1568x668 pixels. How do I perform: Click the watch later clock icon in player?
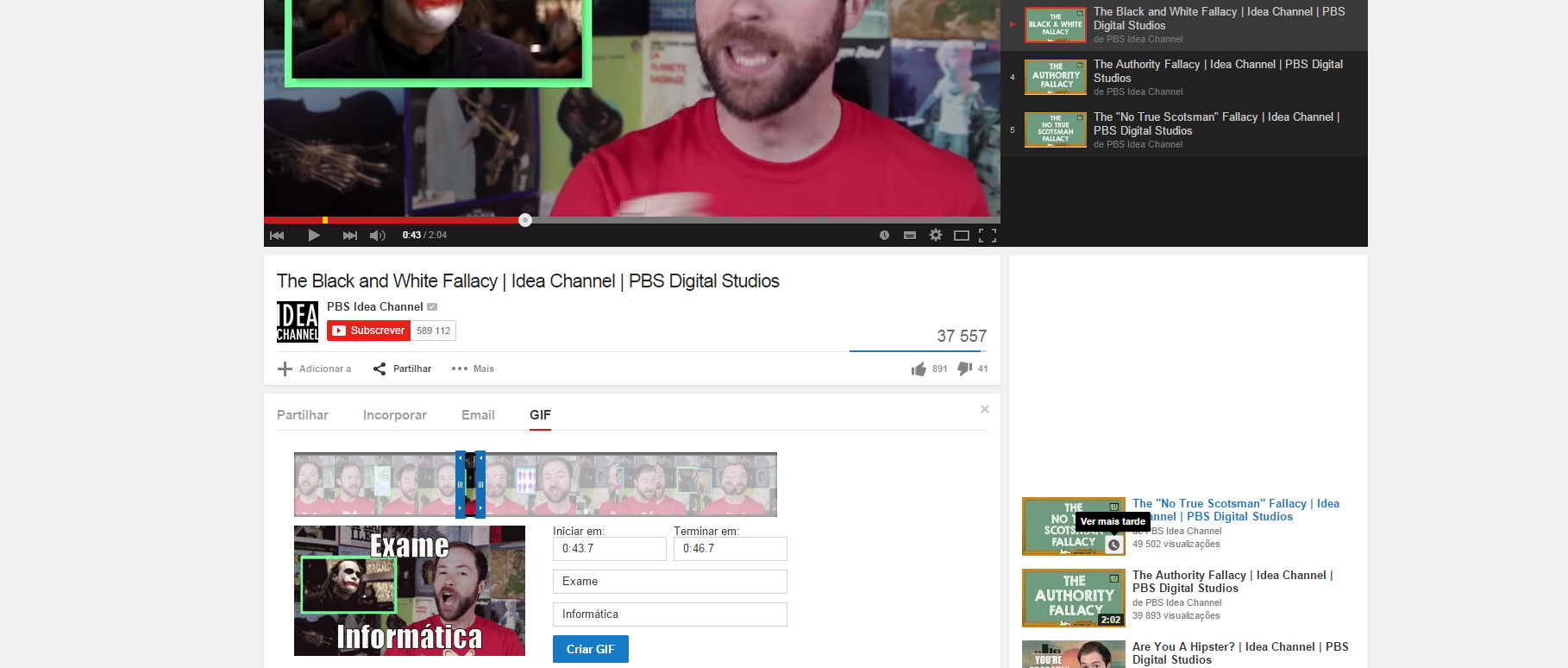coord(884,235)
